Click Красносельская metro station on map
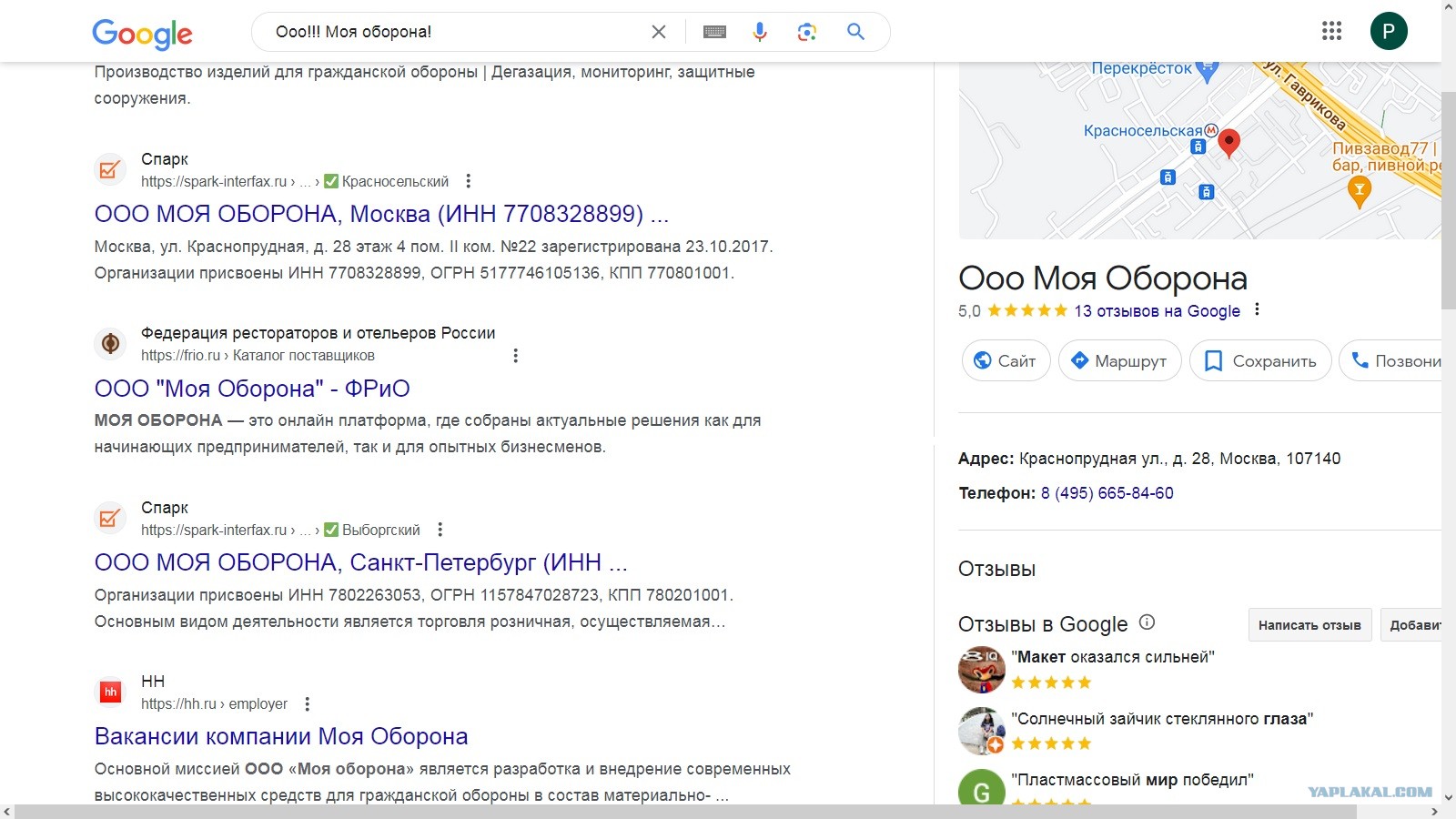This screenshot has height=819, width=1456. 1151,131
